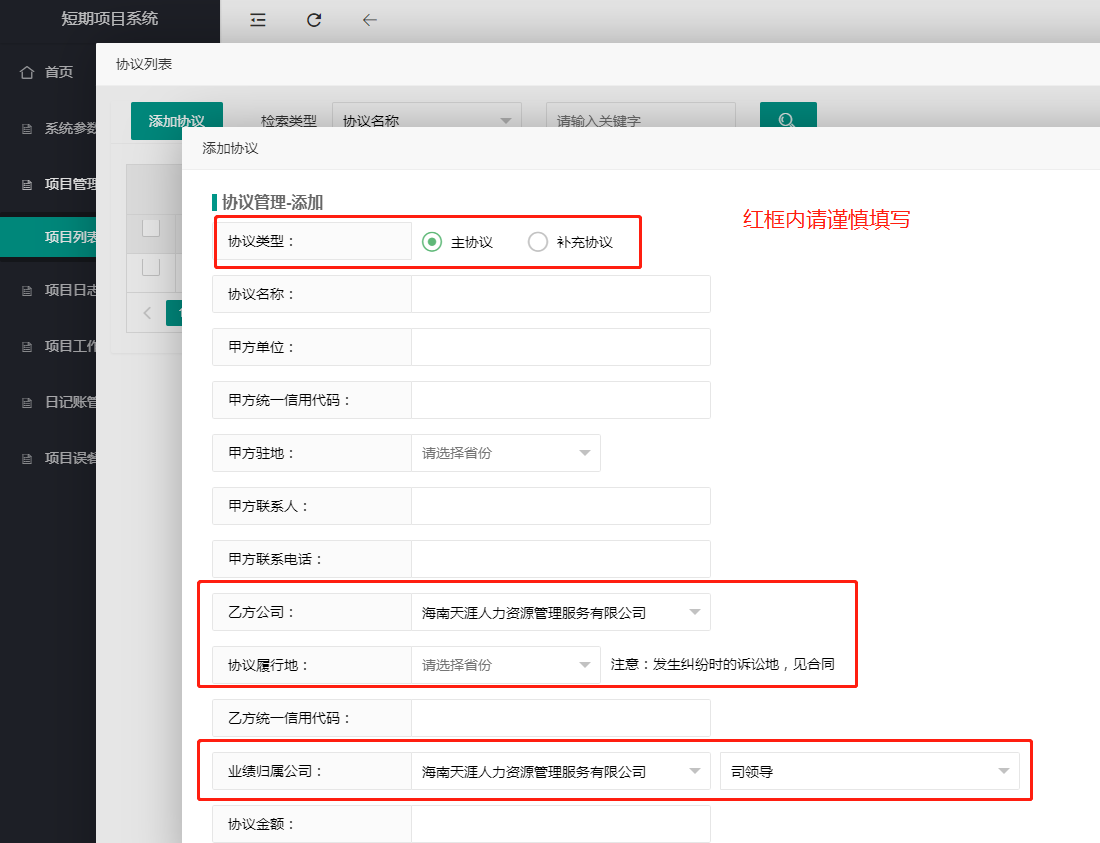Open the 甲方驻地 province dropdown
Viewport: 1100px width, 843px height.
(506, 453)
